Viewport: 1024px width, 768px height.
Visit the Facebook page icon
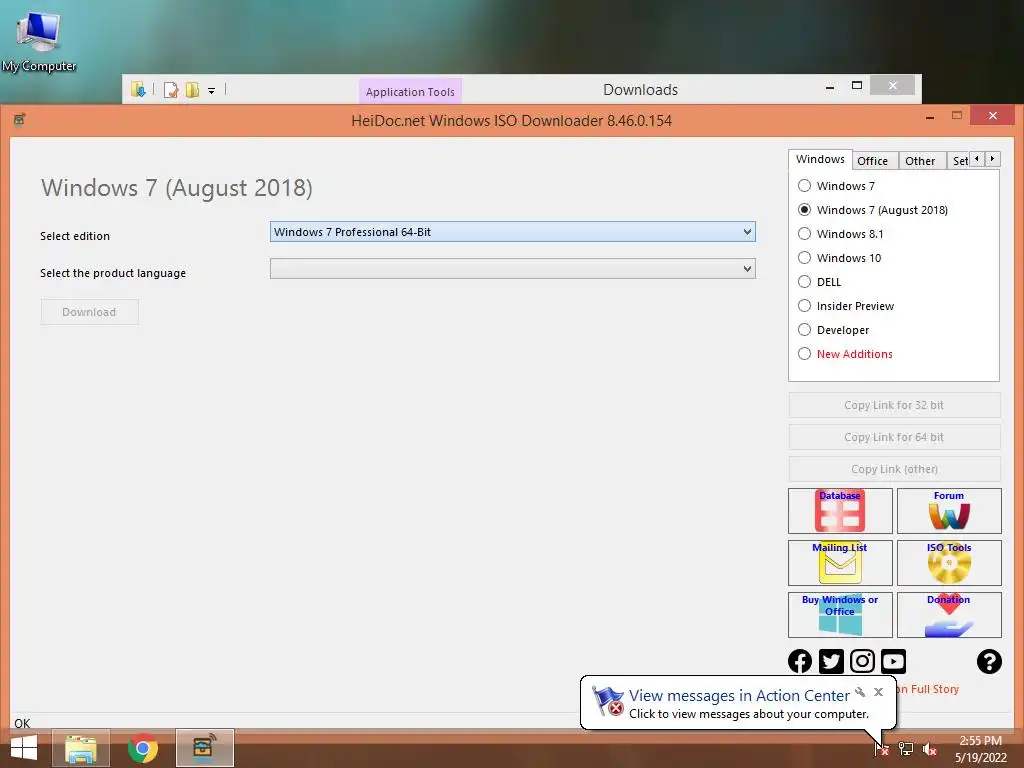tap(800, 661)
